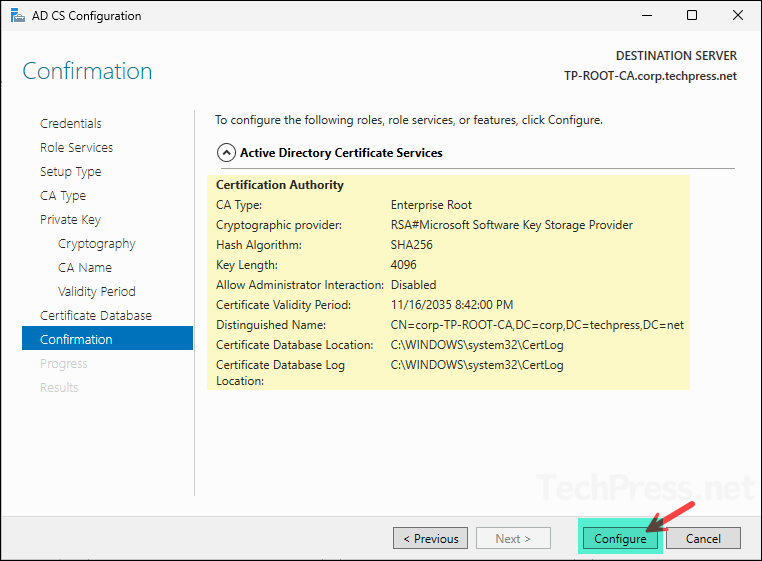This screenshot has width=762, height=561.
Task: Collapse the Active Directory Certificate Services section
Action: point(224,153)
